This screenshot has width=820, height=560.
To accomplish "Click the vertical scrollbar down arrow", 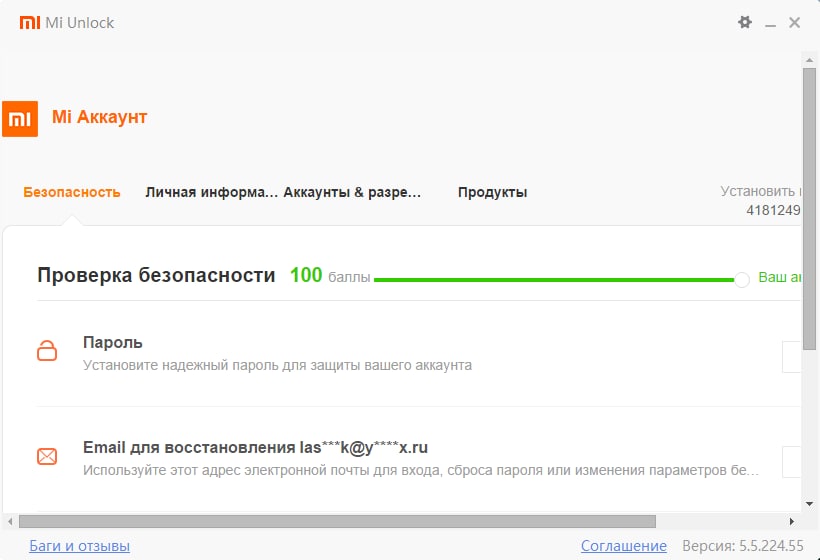I will (x=810, y=504).
